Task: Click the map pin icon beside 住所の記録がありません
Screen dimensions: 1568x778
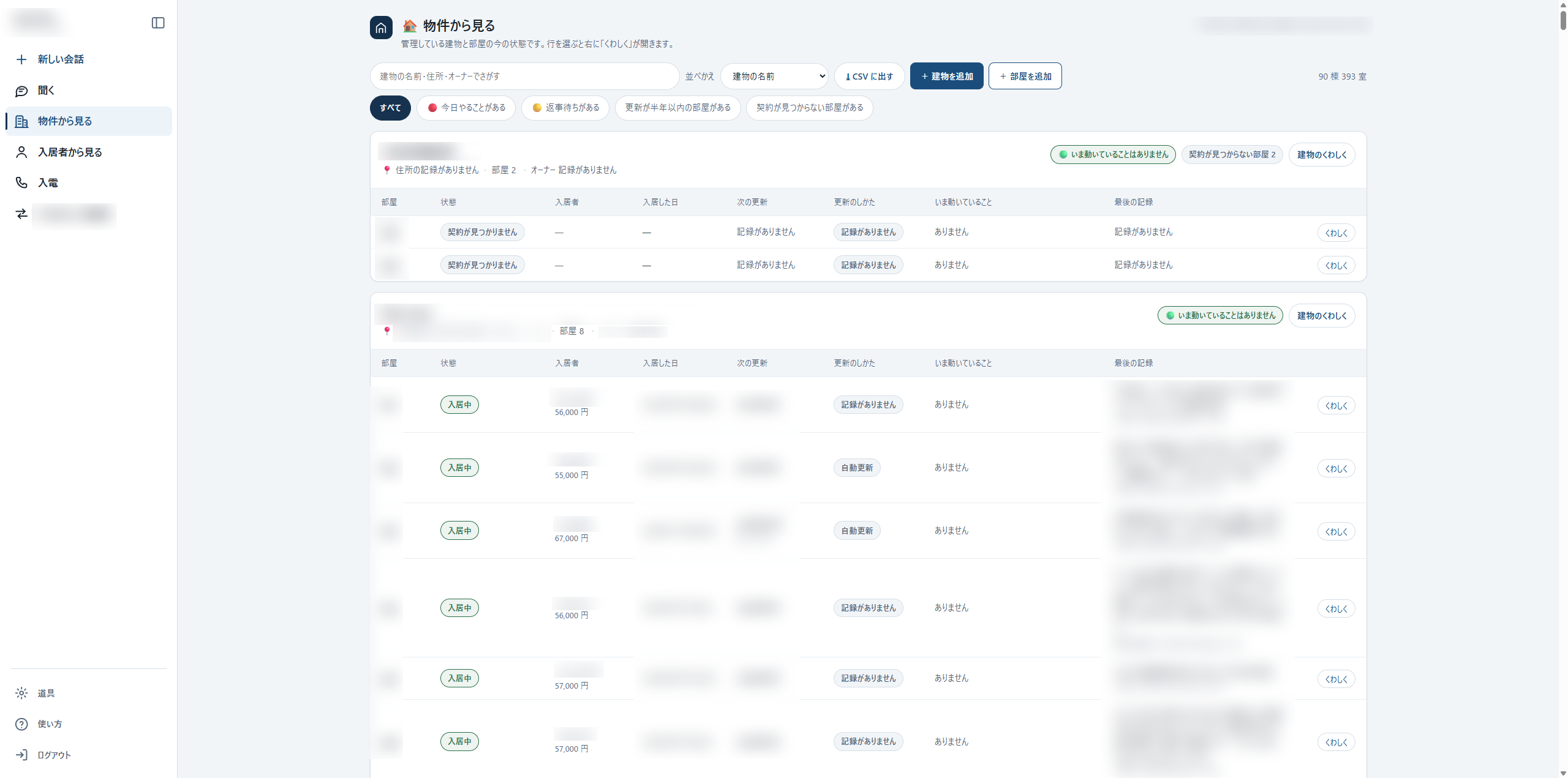Action: (386, 170)
